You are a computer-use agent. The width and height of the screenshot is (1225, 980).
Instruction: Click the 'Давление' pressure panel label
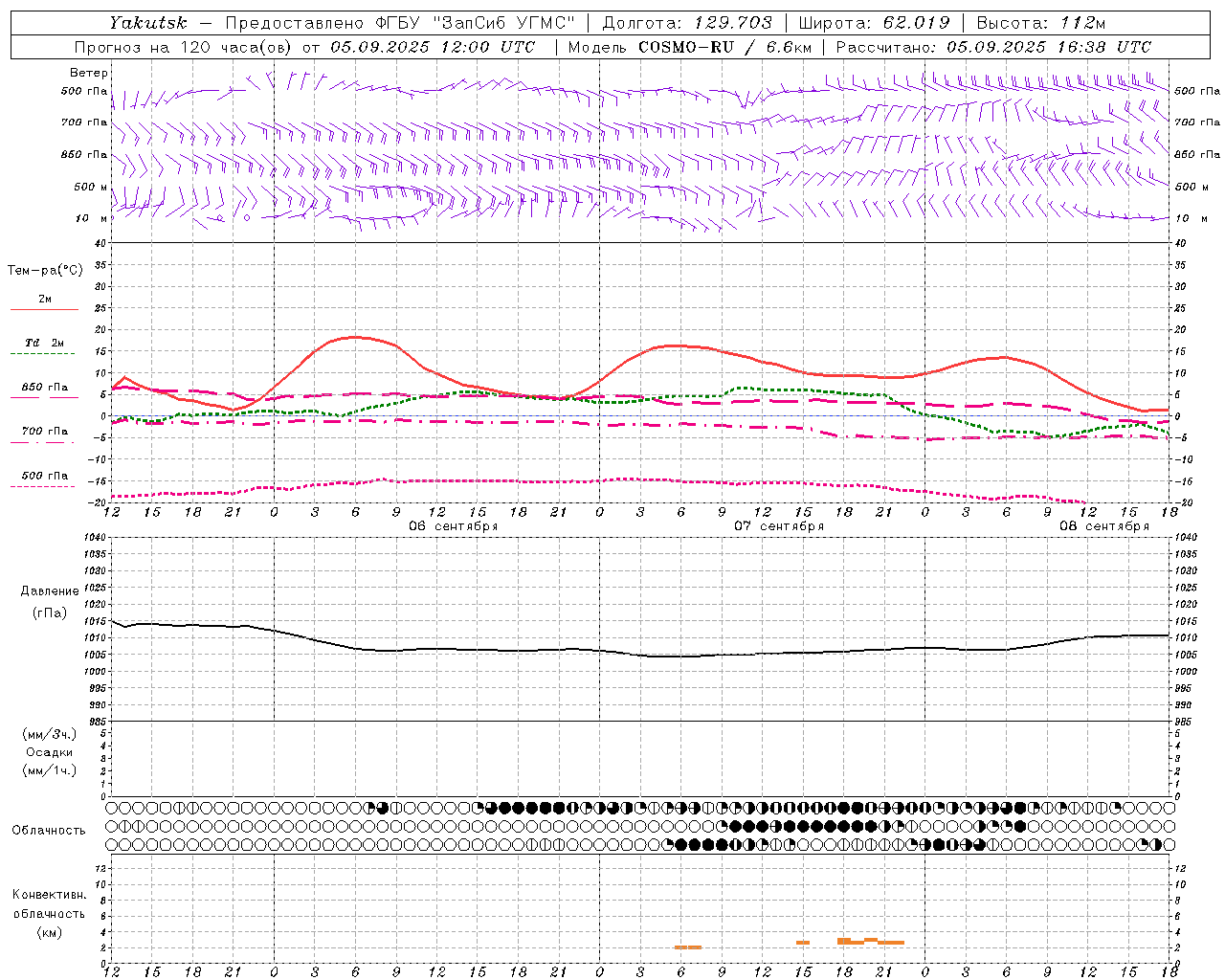pyautogui.click(x=50, y=591)
